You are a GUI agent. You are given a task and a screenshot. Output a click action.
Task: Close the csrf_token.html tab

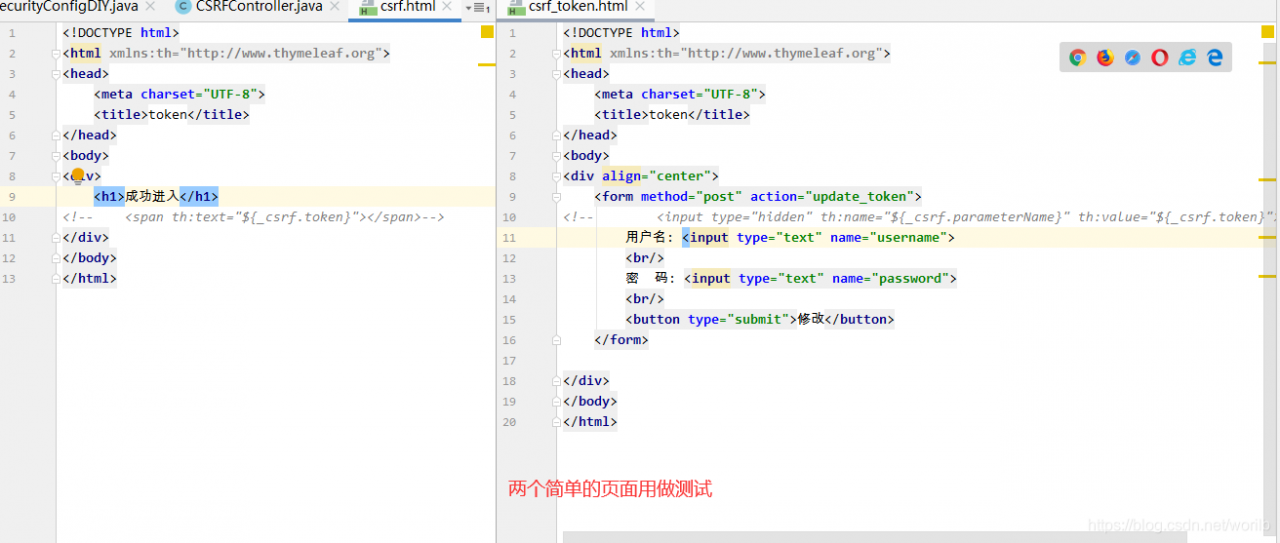coord(638,7)
